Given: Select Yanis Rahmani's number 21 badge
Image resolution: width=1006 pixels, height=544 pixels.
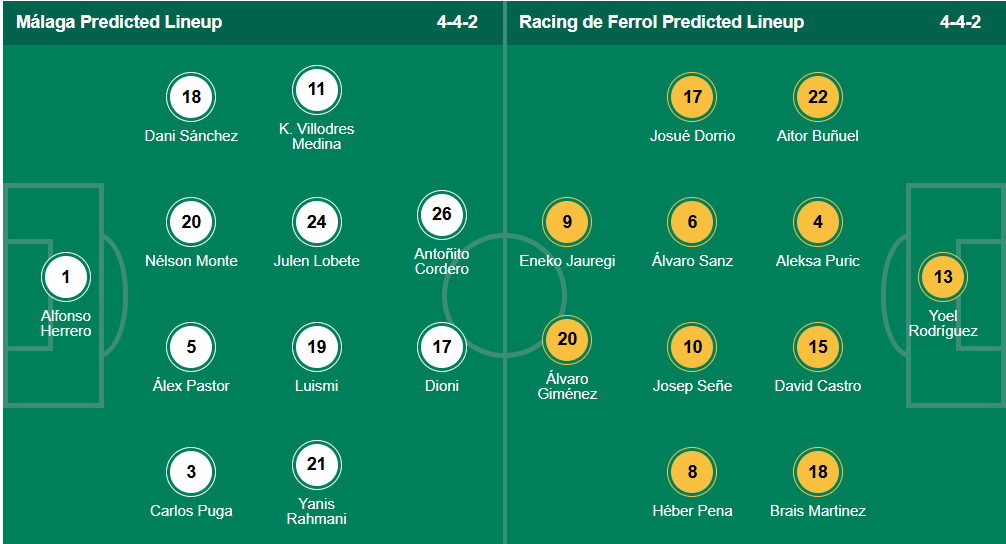Looking at the screenshot, I should 316,464.
